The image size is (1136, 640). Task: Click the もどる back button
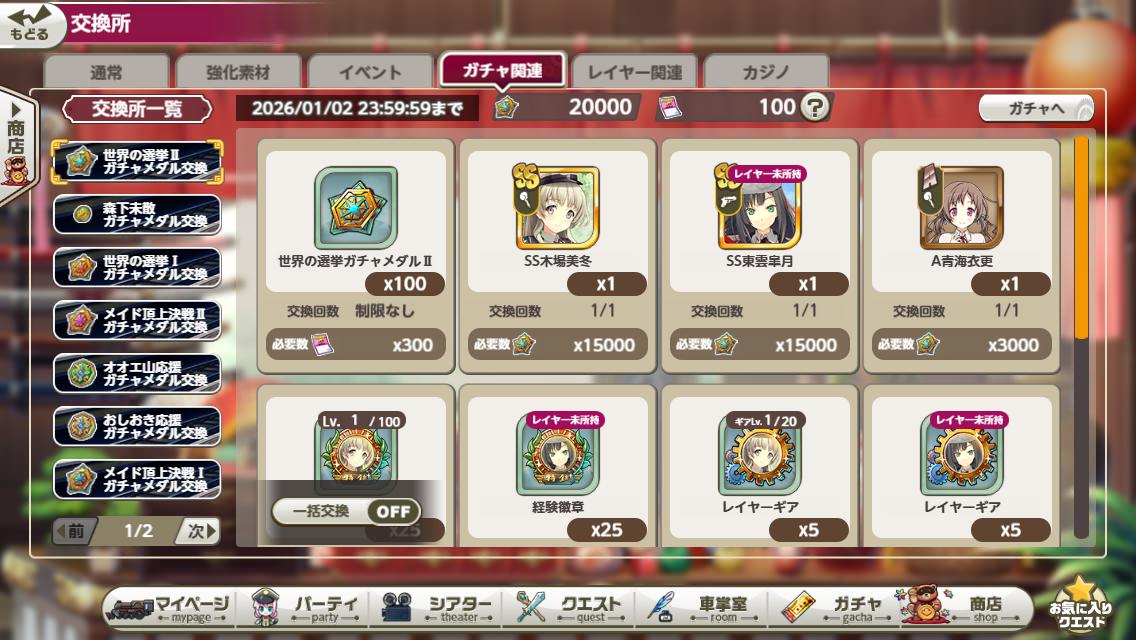coord(29,25)
